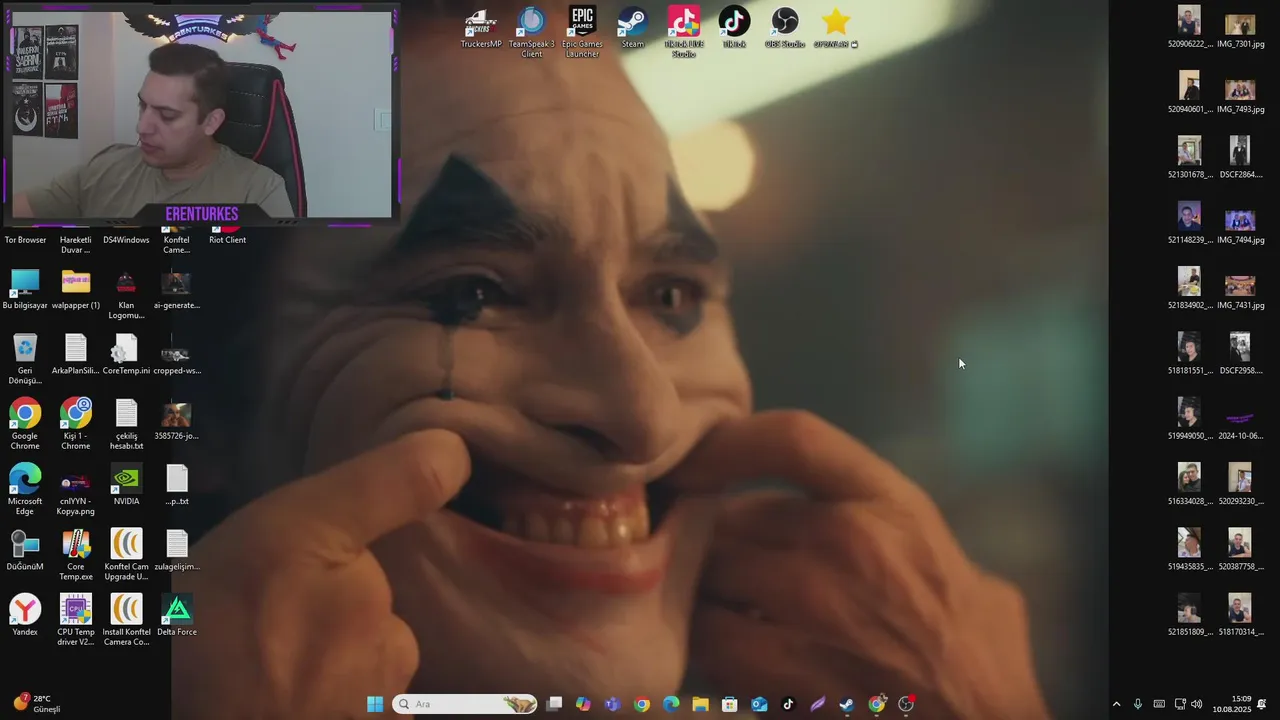The image size is (1280, 720).
Task: Open volume settings in system tray
Action: 1197,704
